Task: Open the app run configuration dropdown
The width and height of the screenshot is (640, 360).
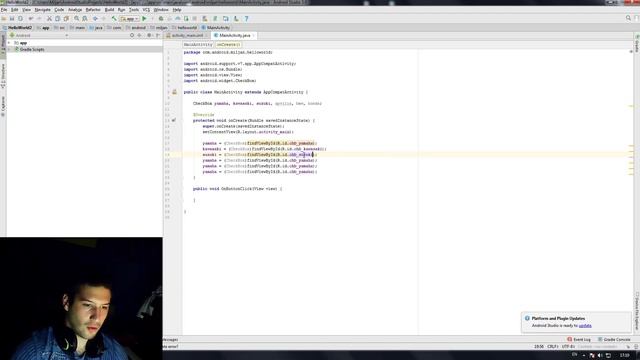Action: [129, 18]
